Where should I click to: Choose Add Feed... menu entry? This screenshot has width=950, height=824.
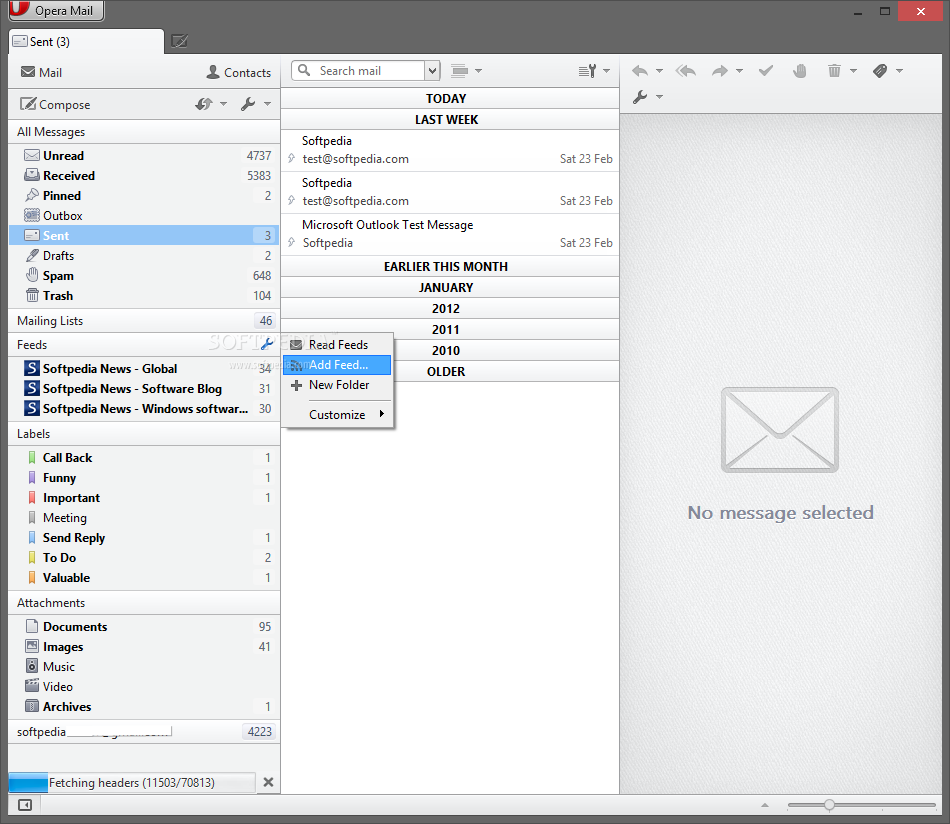337,365
